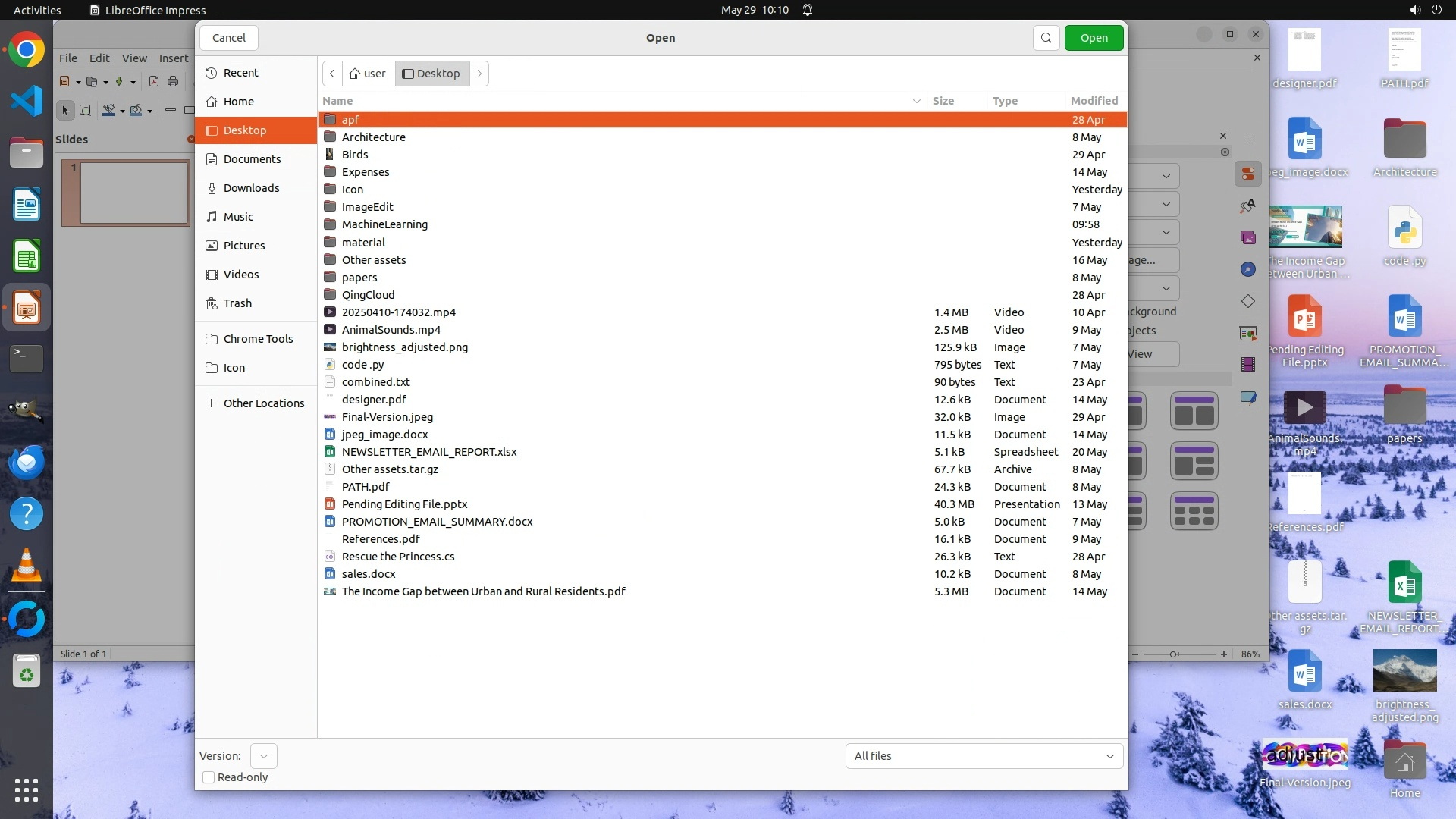Select Pending Editing File.pptx in file list
This screenshot has height=819, width=1456.
[404, 504]
